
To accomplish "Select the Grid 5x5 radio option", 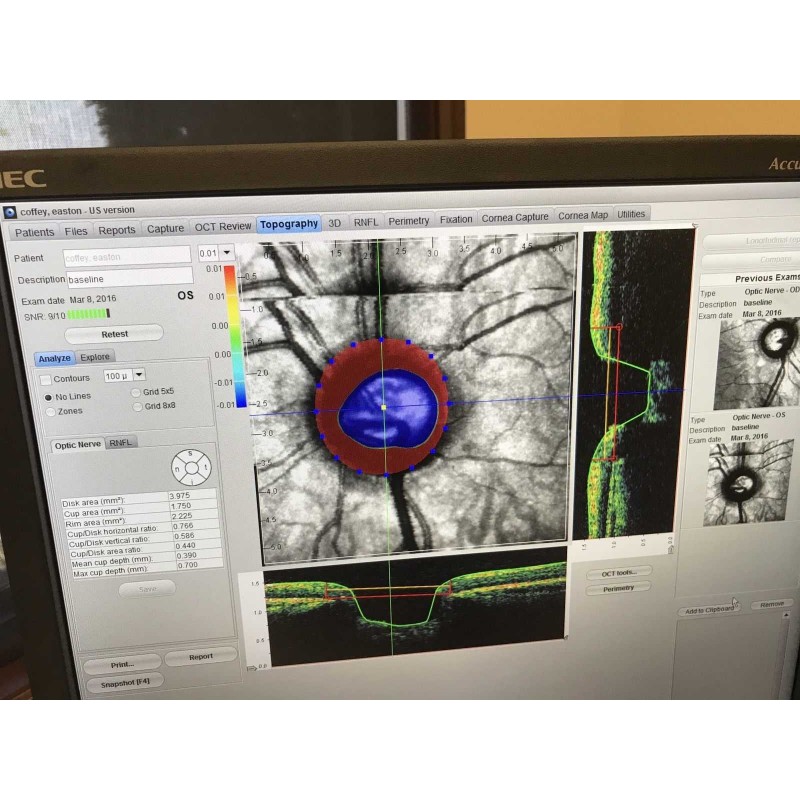I will 136,392.
